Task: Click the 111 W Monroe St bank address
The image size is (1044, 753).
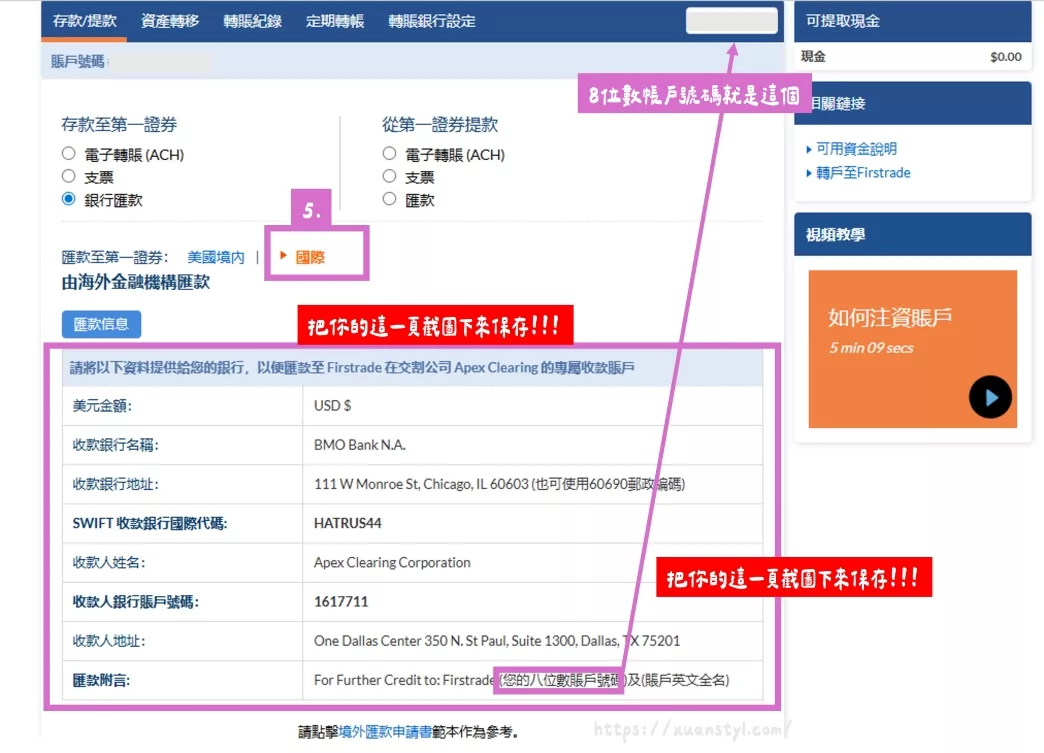Action: coord(499,484)
